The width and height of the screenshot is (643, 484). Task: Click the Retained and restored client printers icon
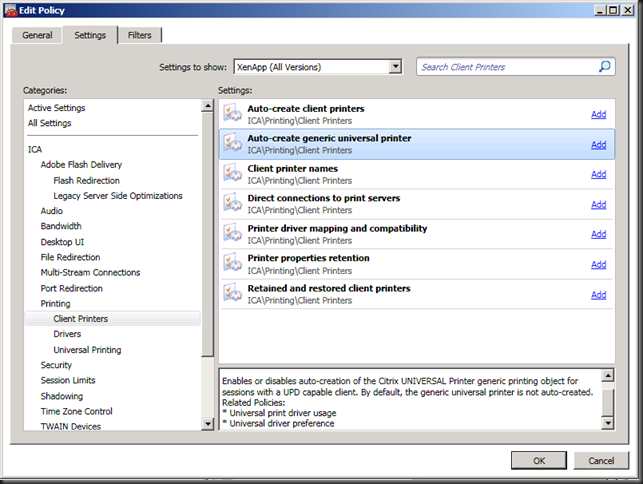coord(233,292)
